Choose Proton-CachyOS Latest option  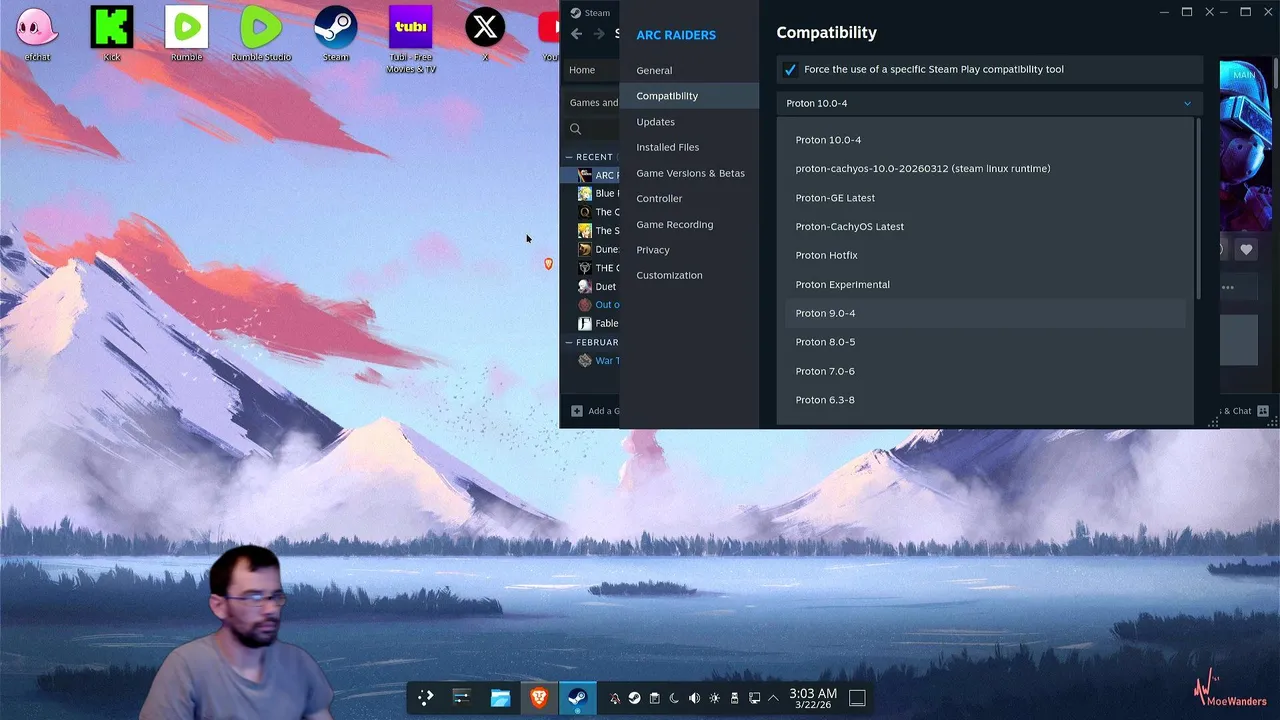click(x=985, y=227)
